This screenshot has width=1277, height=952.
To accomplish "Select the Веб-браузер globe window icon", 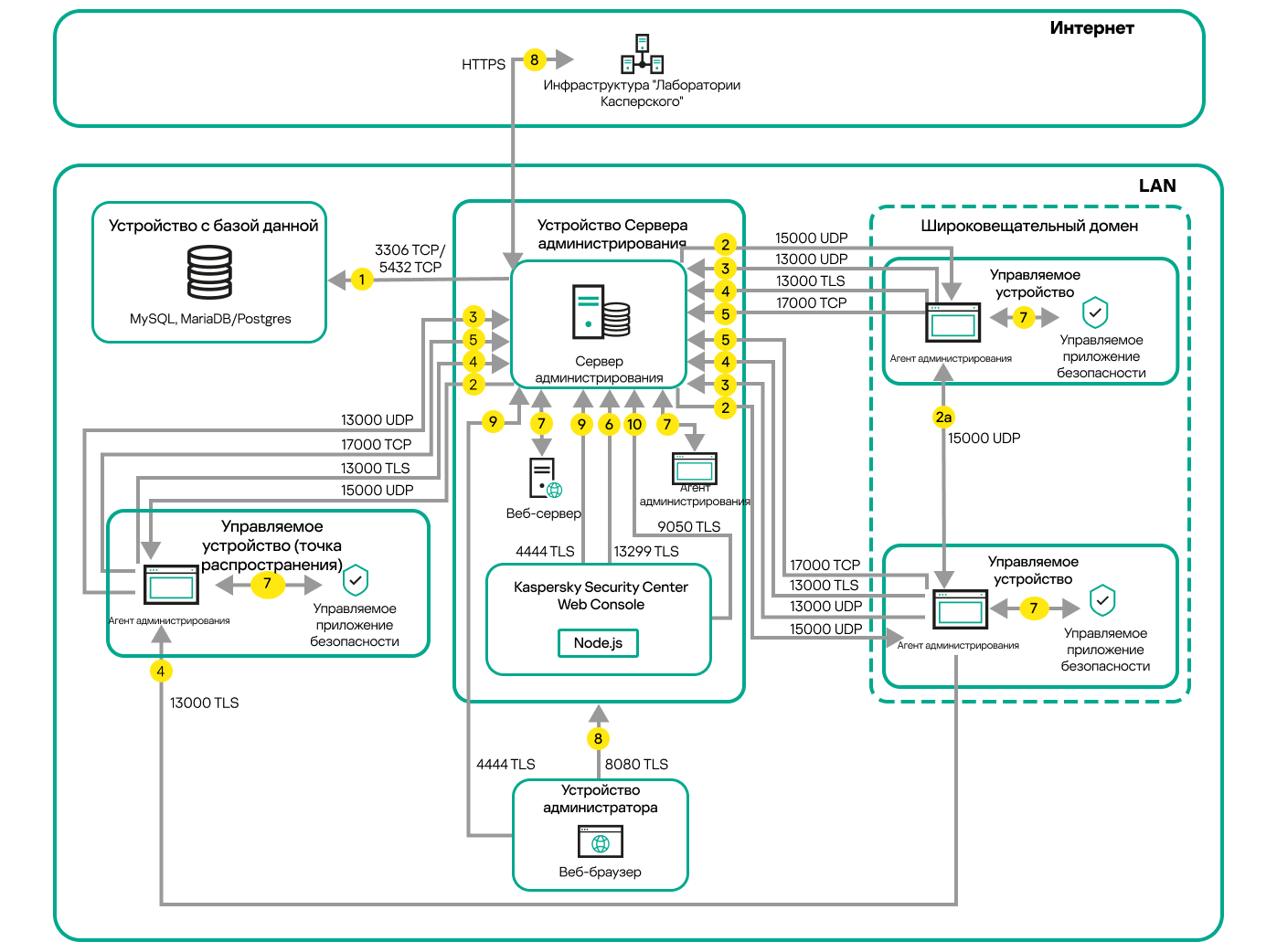I will [x=601, y=841].
